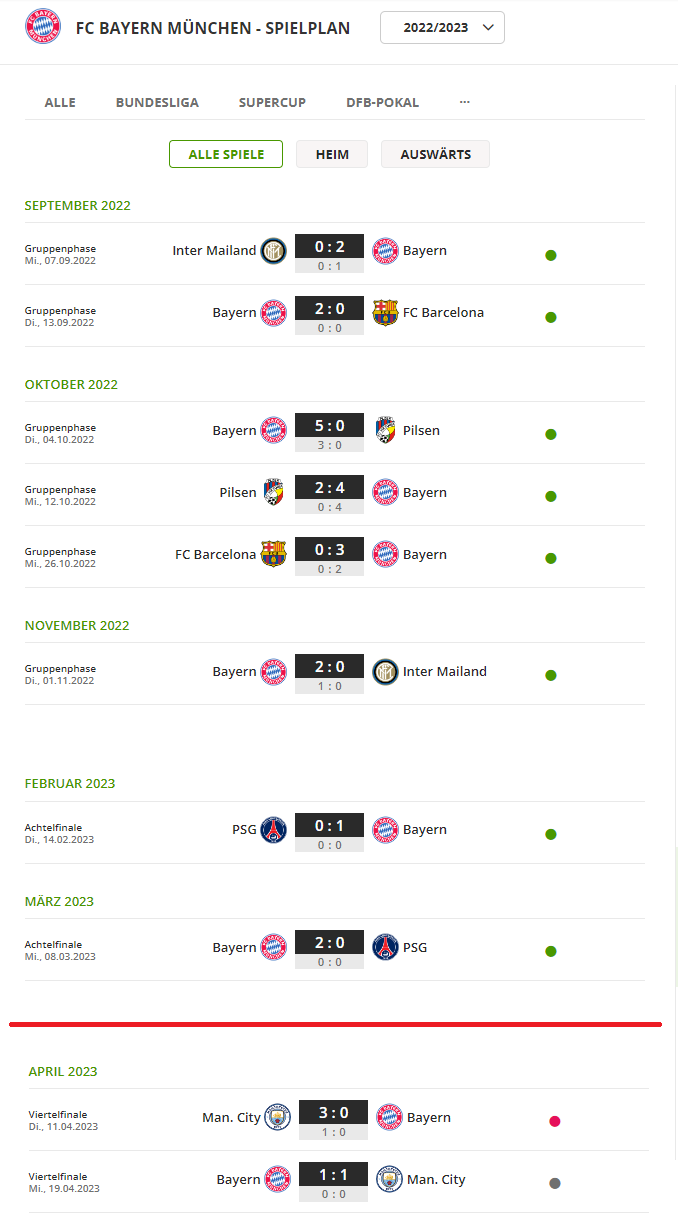
Task: Activate the ALLE SPIELE filter
Action: [x=226, y=154]
